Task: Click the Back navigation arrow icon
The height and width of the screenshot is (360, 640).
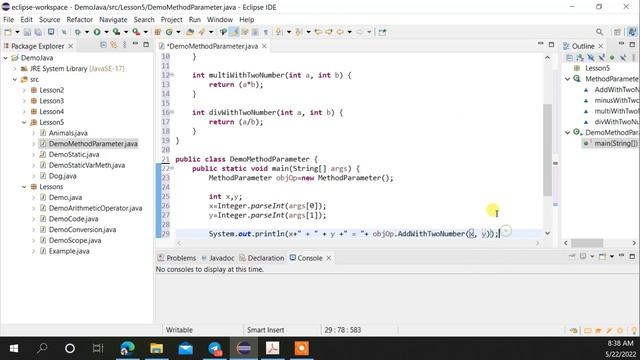Action: point(340,32)
